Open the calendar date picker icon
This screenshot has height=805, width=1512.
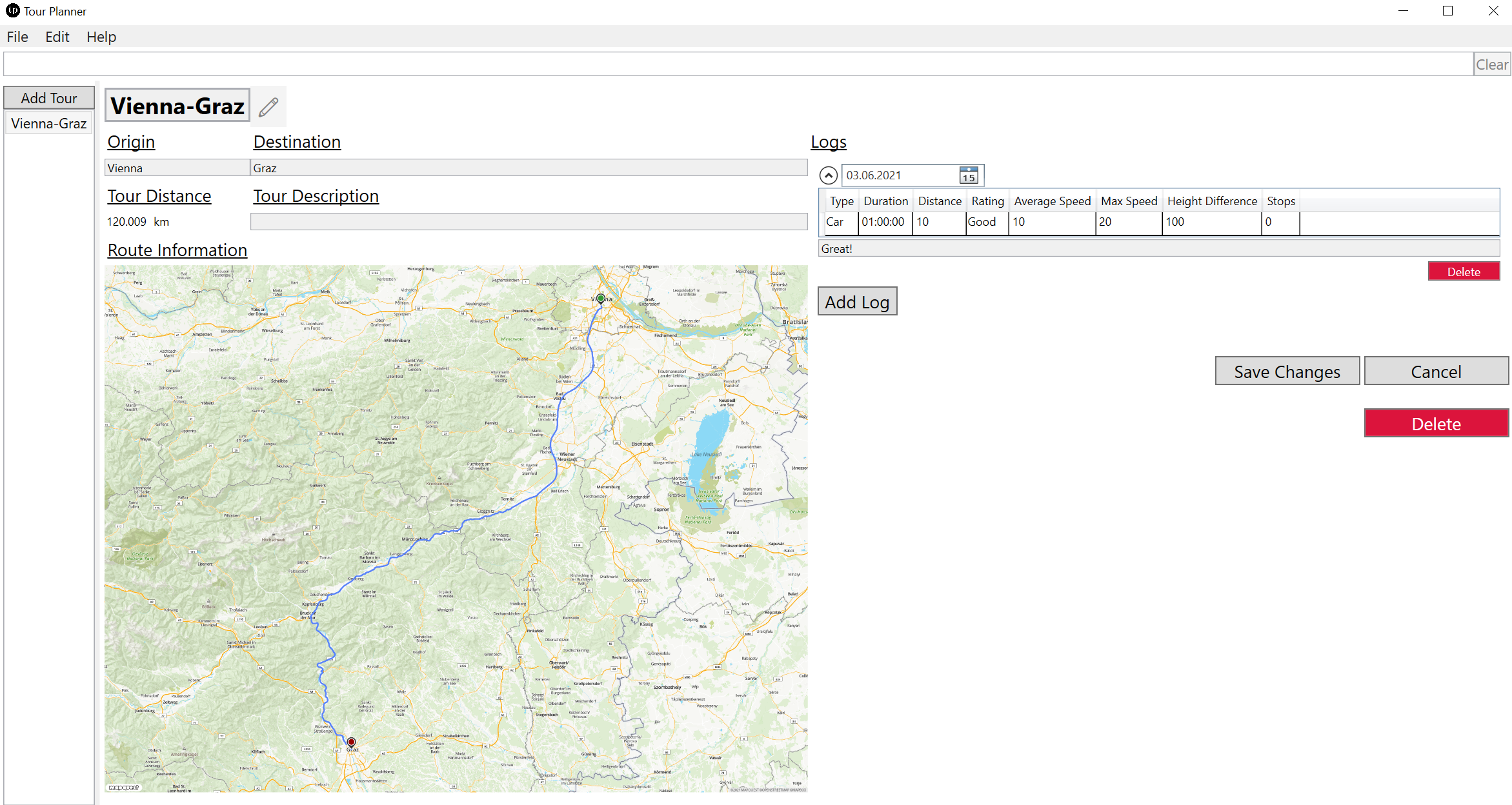(x=969, y=175)
